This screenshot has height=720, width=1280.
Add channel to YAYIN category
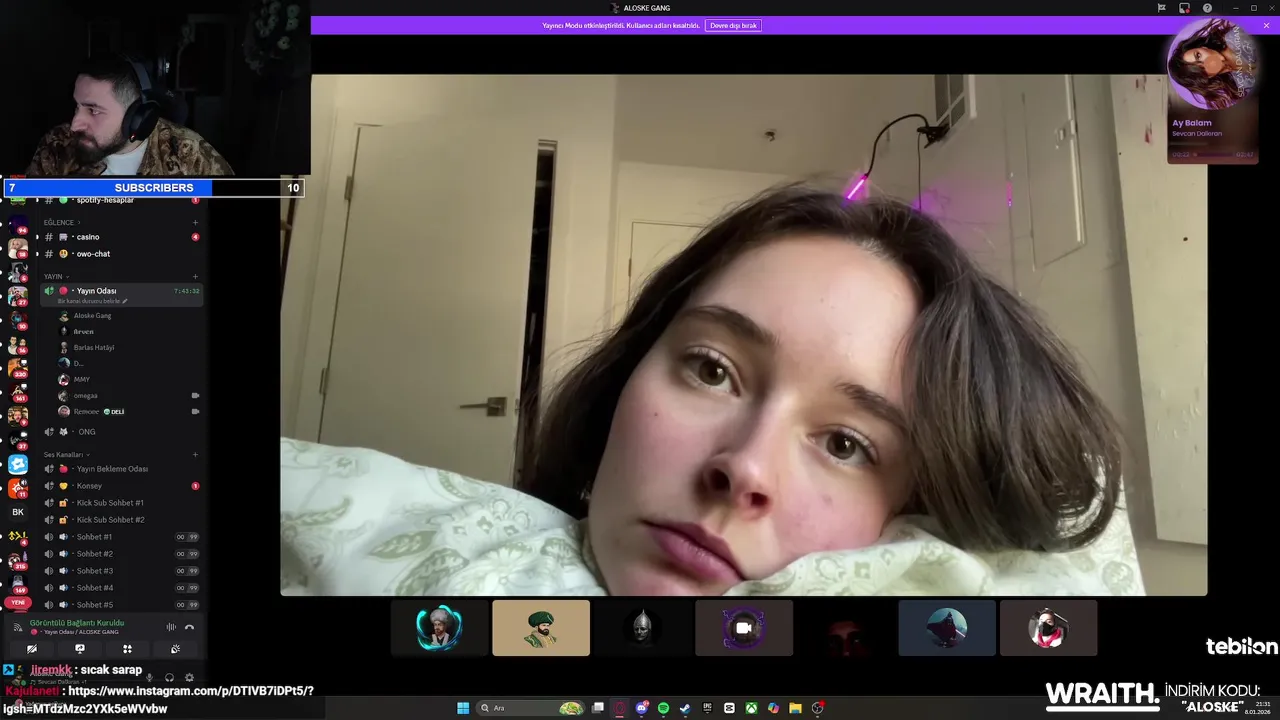(x=195, y=276)
